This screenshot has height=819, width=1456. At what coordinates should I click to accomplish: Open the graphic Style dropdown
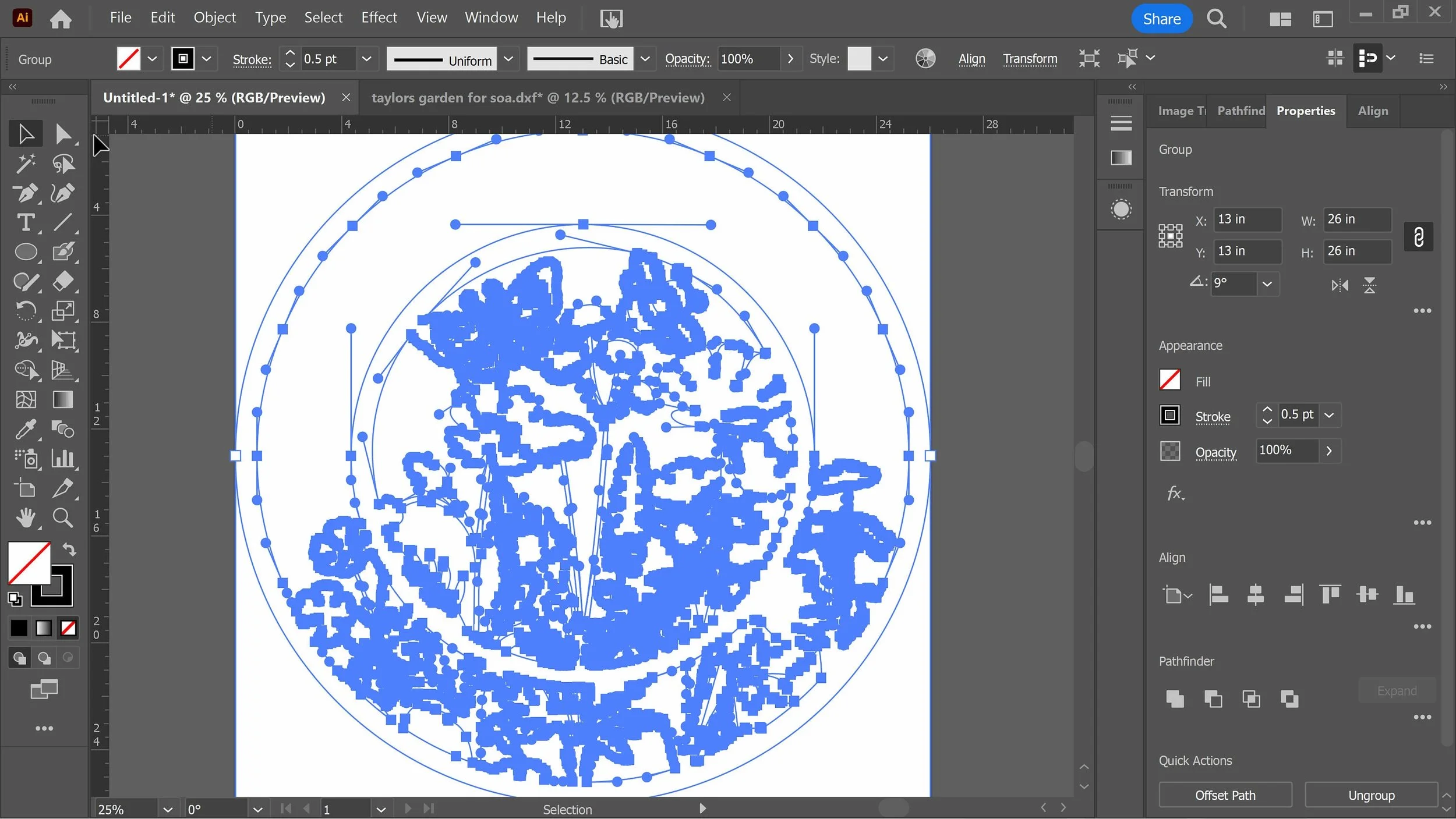[x=882, y=59]
